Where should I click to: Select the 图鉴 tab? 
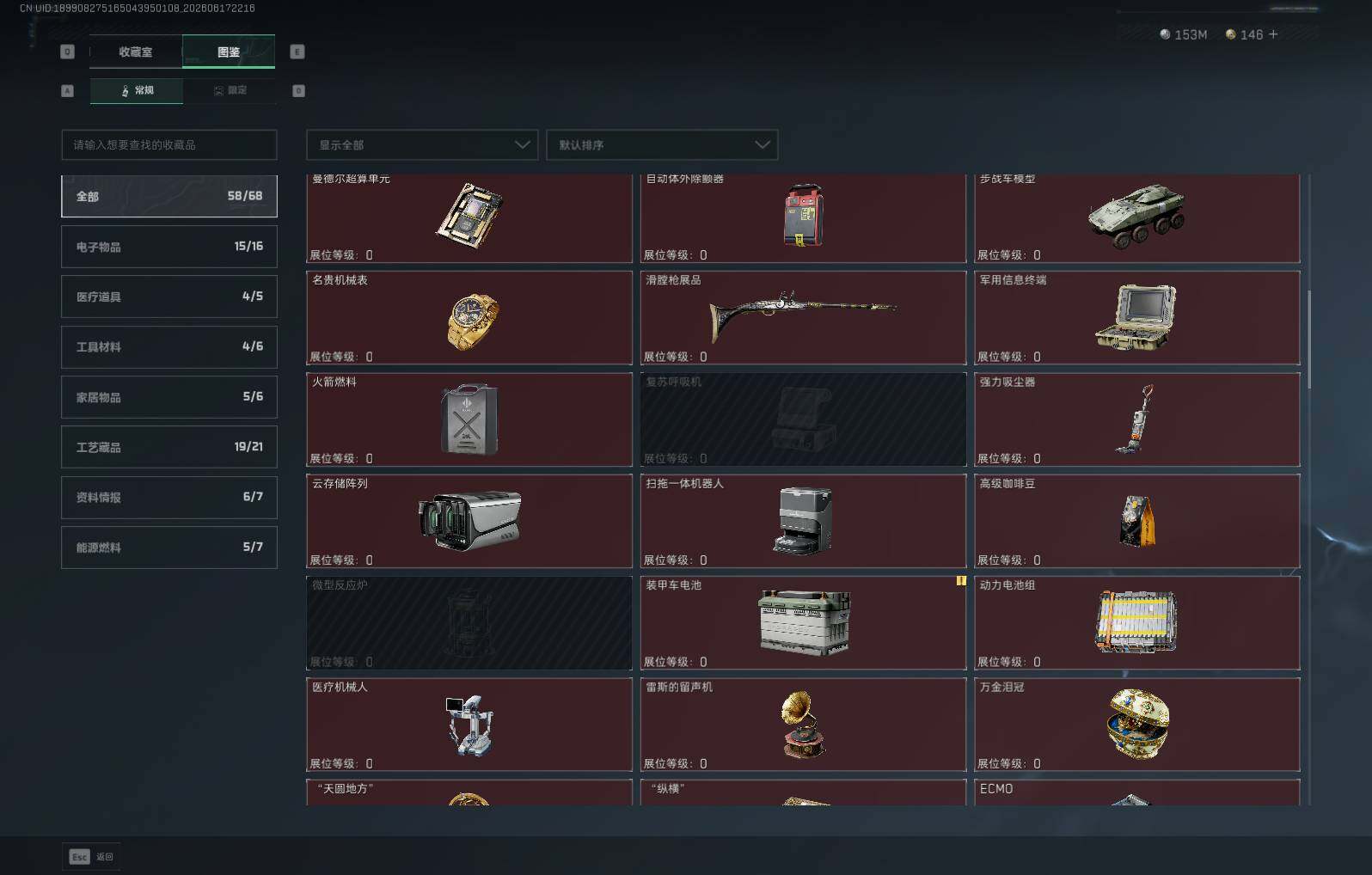click(229, 52)
